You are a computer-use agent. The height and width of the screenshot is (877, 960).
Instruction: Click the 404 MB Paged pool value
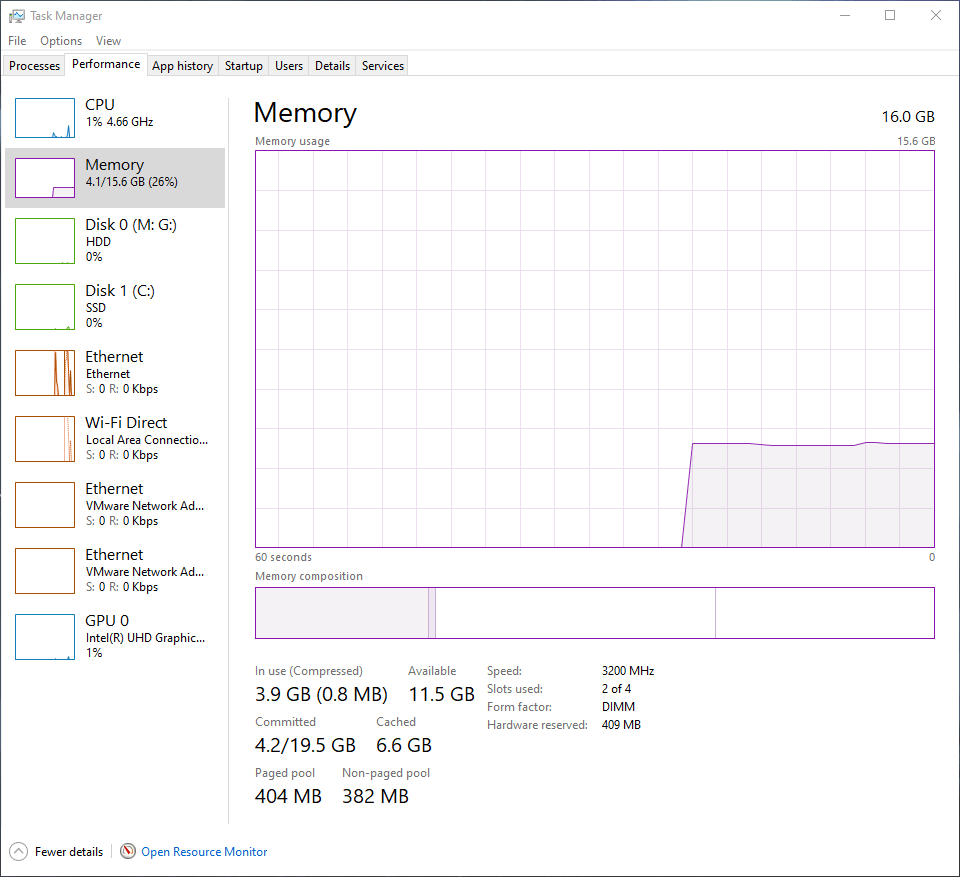[x=288, y=796]
